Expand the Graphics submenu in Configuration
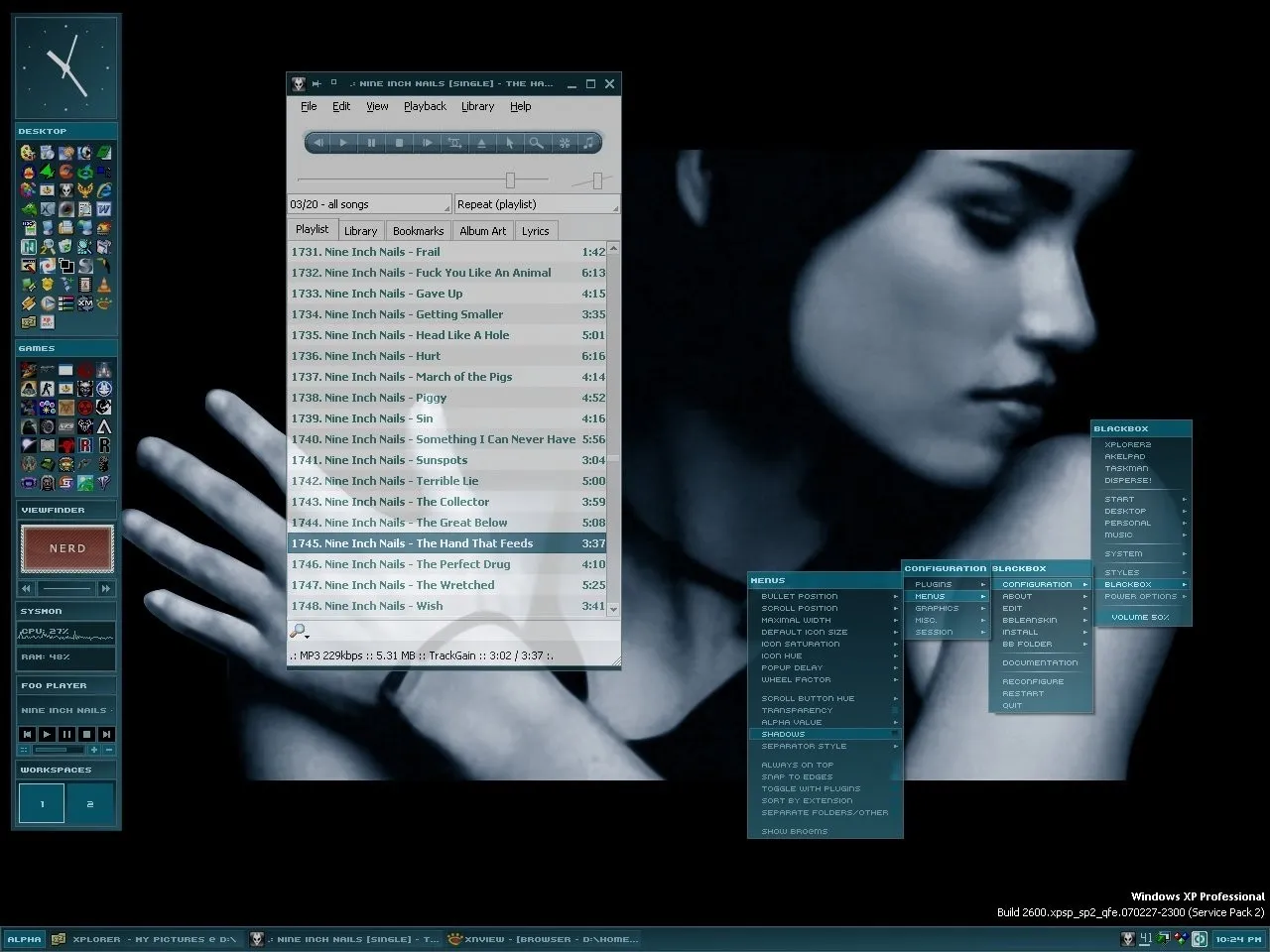 [x=936, y=608]
